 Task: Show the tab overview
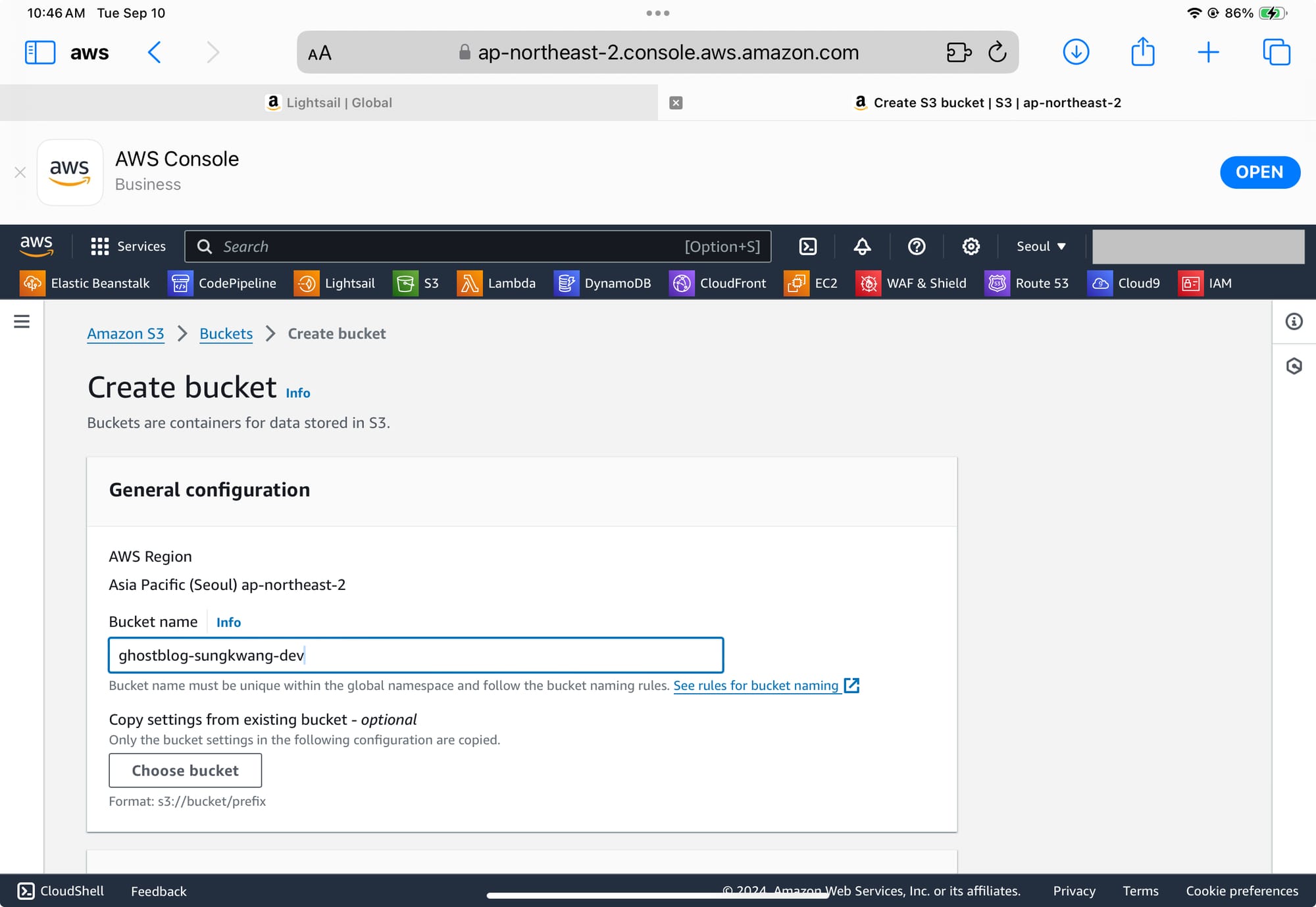pos(1277,52)
